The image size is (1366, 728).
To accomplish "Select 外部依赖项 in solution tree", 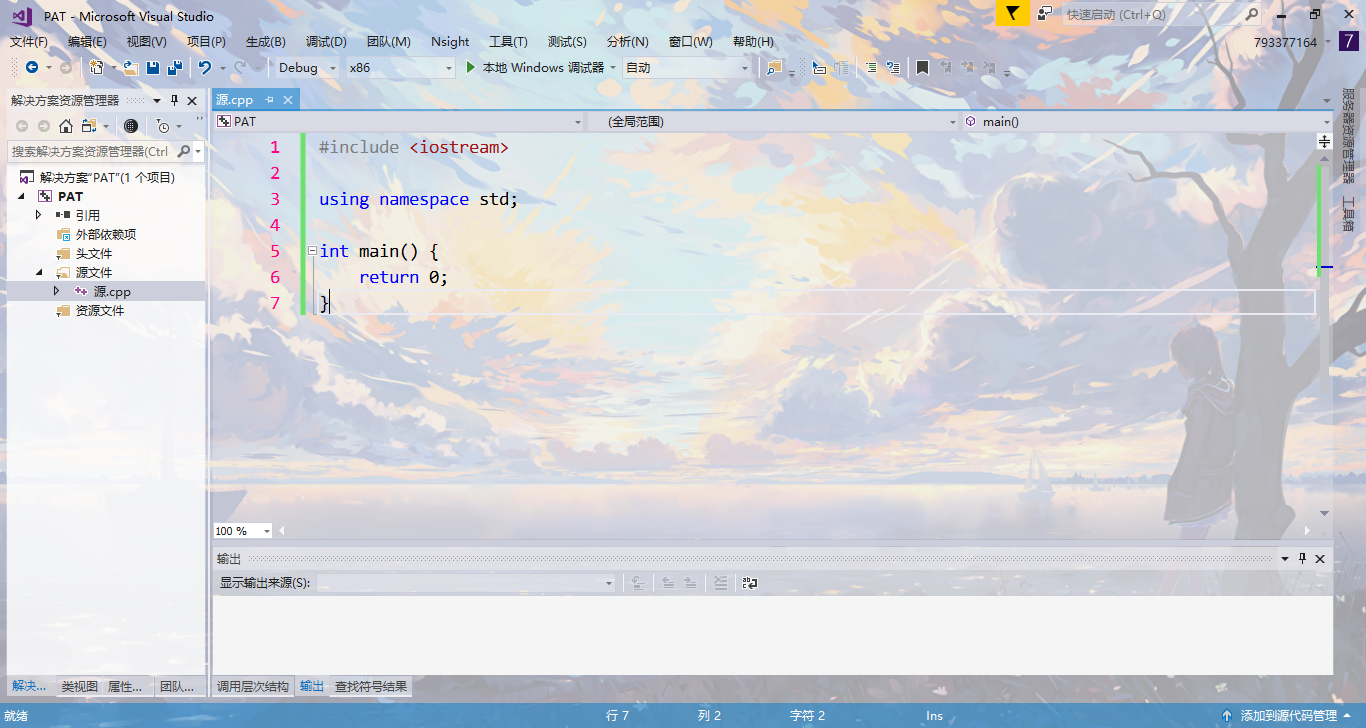I will point(105,234).
